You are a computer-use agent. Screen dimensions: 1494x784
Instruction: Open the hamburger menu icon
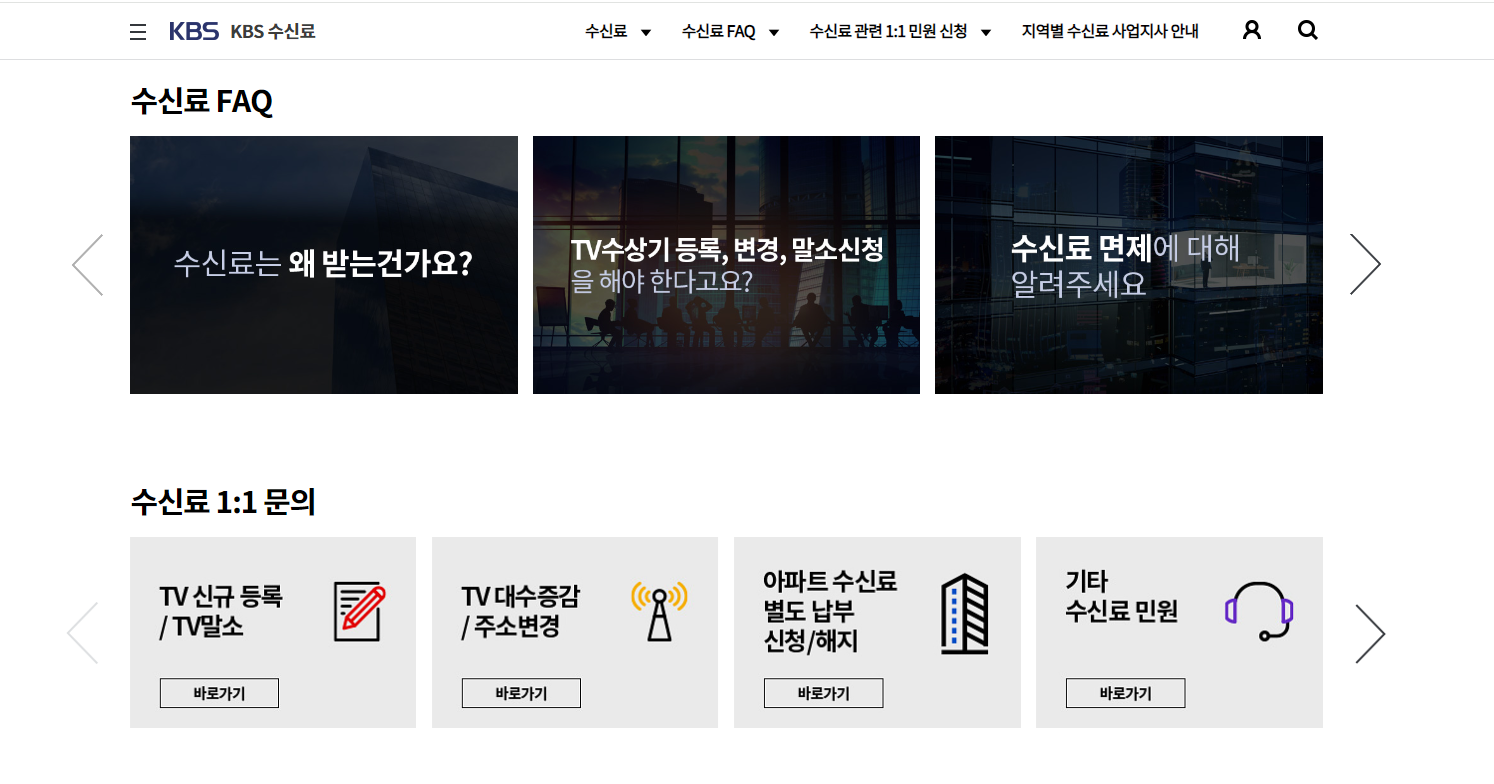138,32
